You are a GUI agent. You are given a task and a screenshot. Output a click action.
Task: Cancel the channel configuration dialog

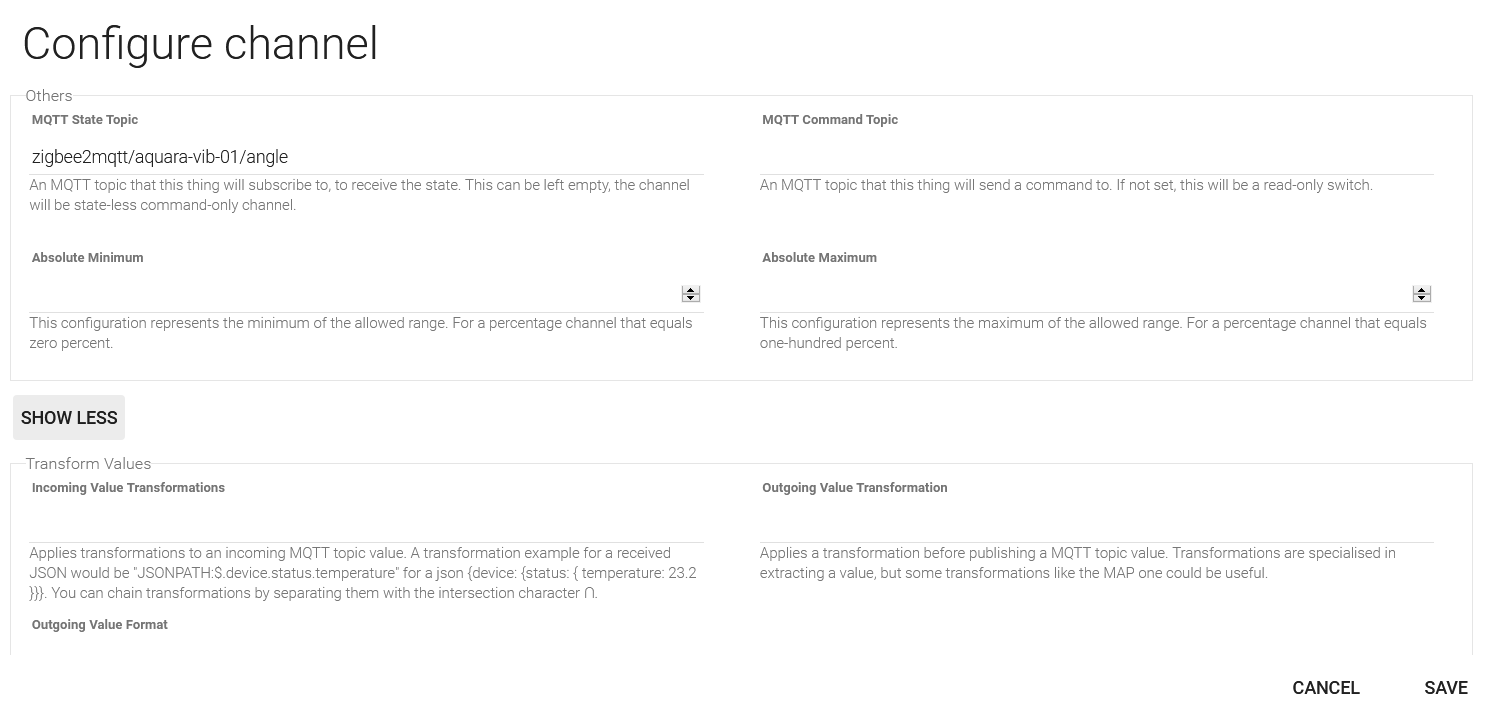pyautogui.click(x=1325, y=688)
